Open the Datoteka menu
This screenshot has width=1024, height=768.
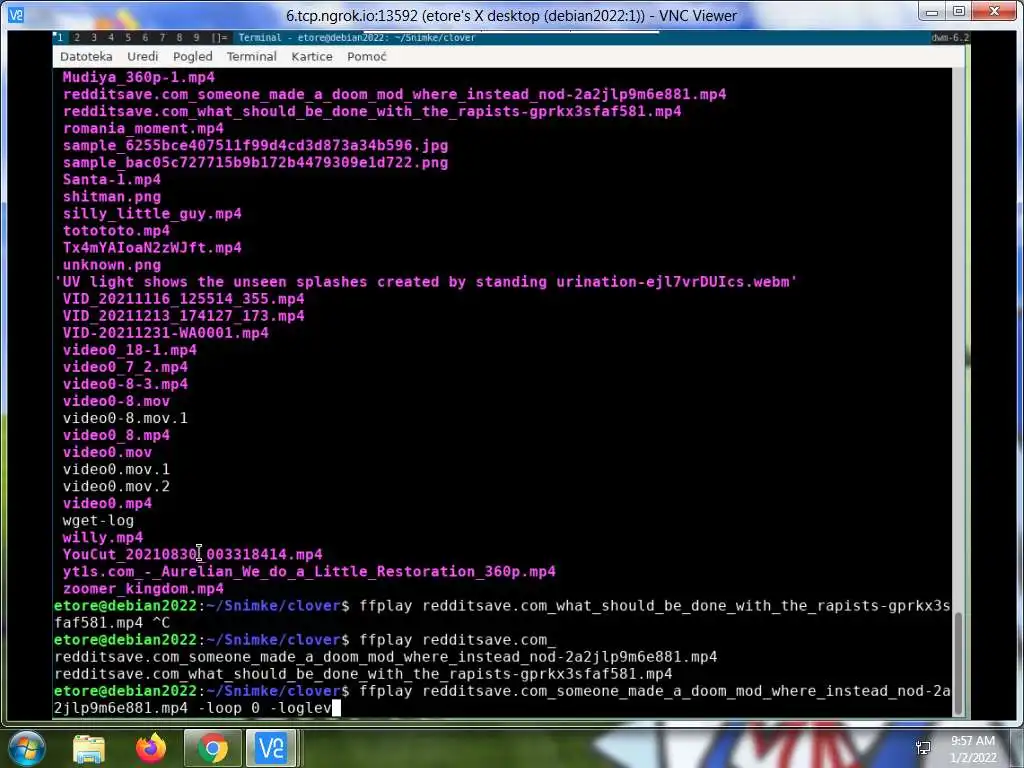[86, 57]
